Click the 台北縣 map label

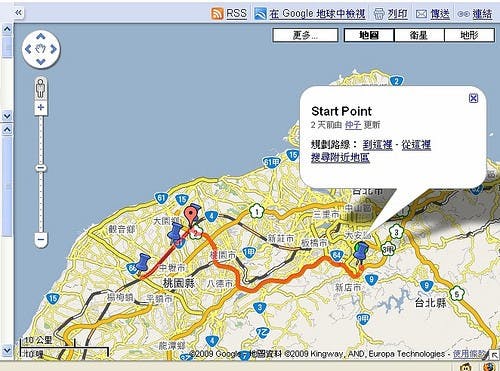[430, 303]
